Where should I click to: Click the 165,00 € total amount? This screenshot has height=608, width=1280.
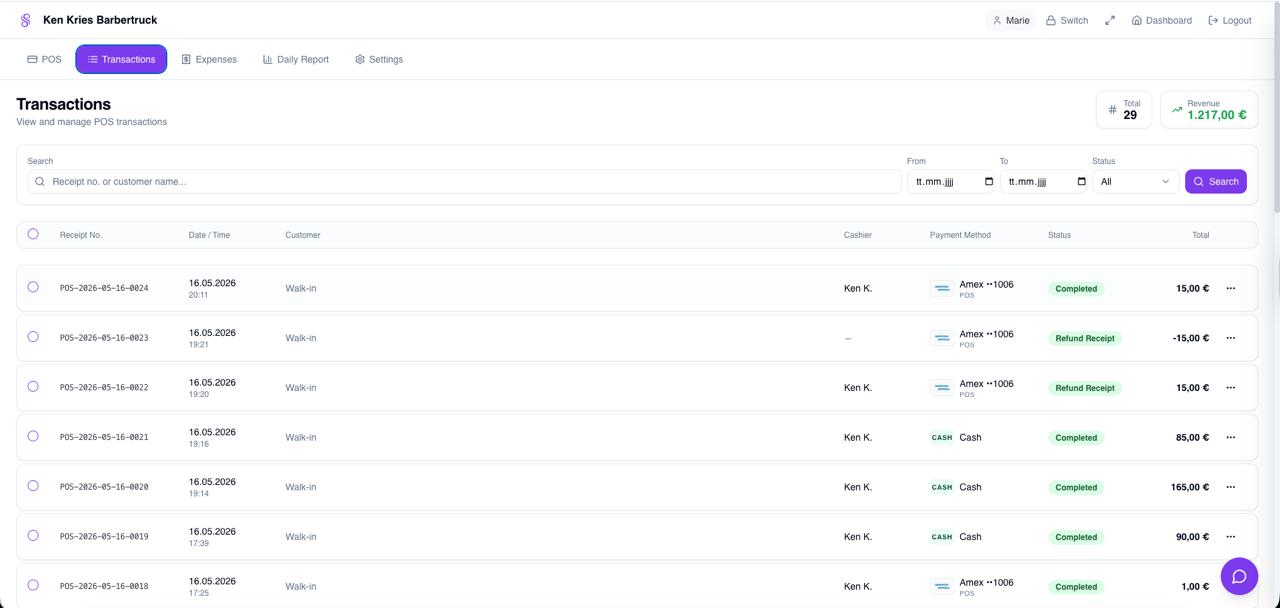click(x=1190, y=487)
